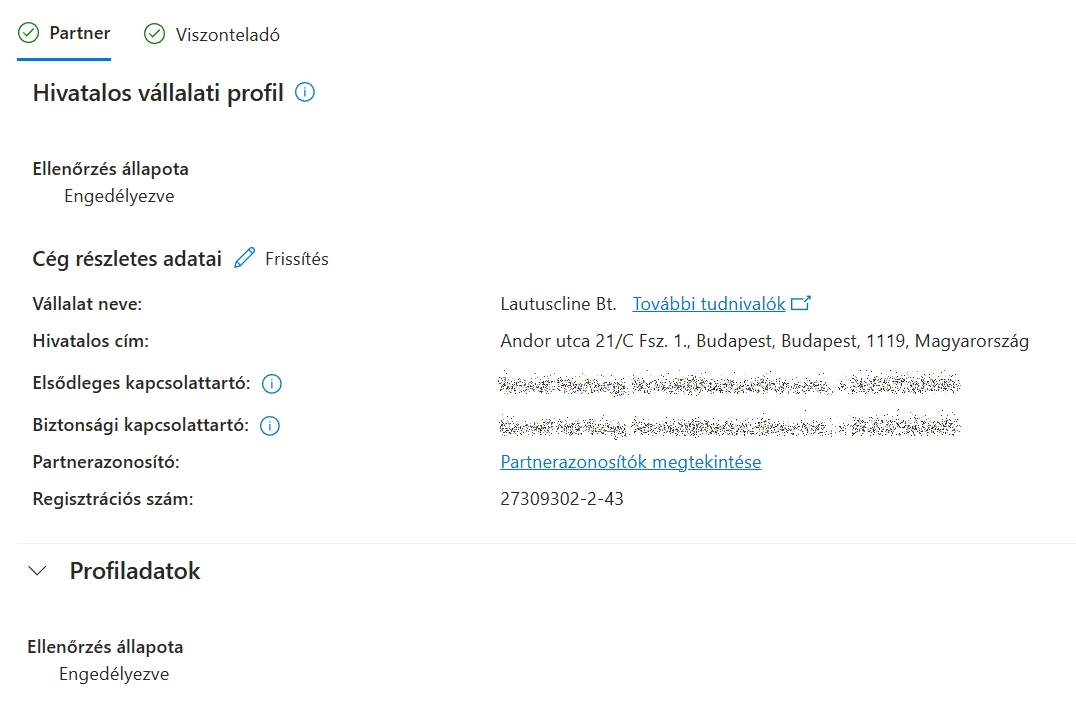Open Partnerazonosítók megtekintése link

point(630,462)
